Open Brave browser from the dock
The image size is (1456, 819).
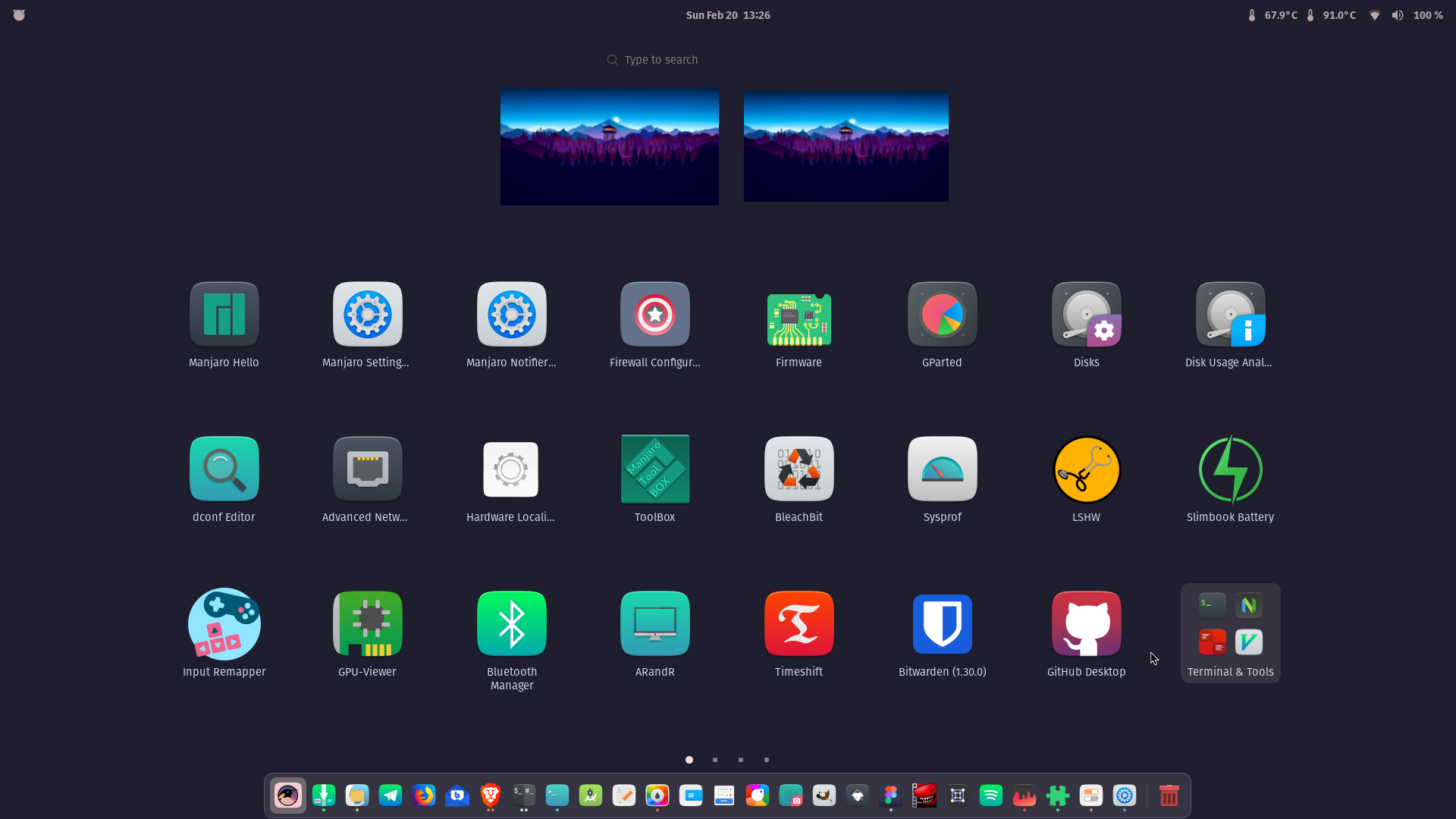(491, 795)
